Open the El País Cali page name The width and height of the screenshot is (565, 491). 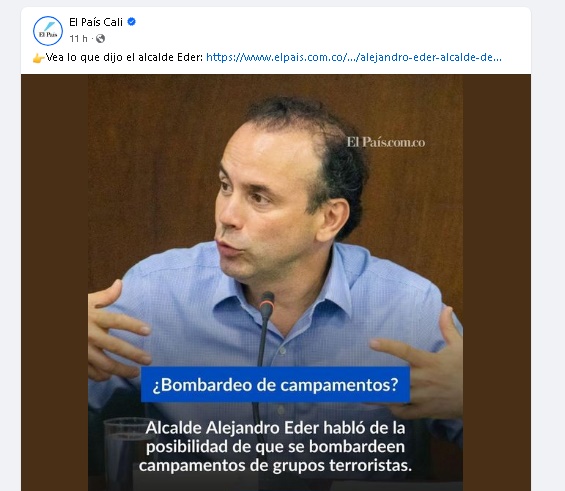click(96, 22)
